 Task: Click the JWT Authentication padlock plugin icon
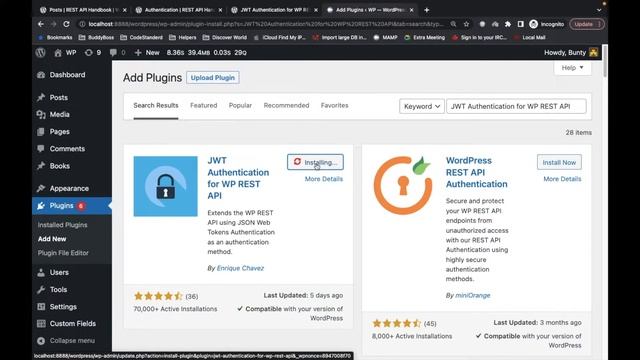[165, 186]
